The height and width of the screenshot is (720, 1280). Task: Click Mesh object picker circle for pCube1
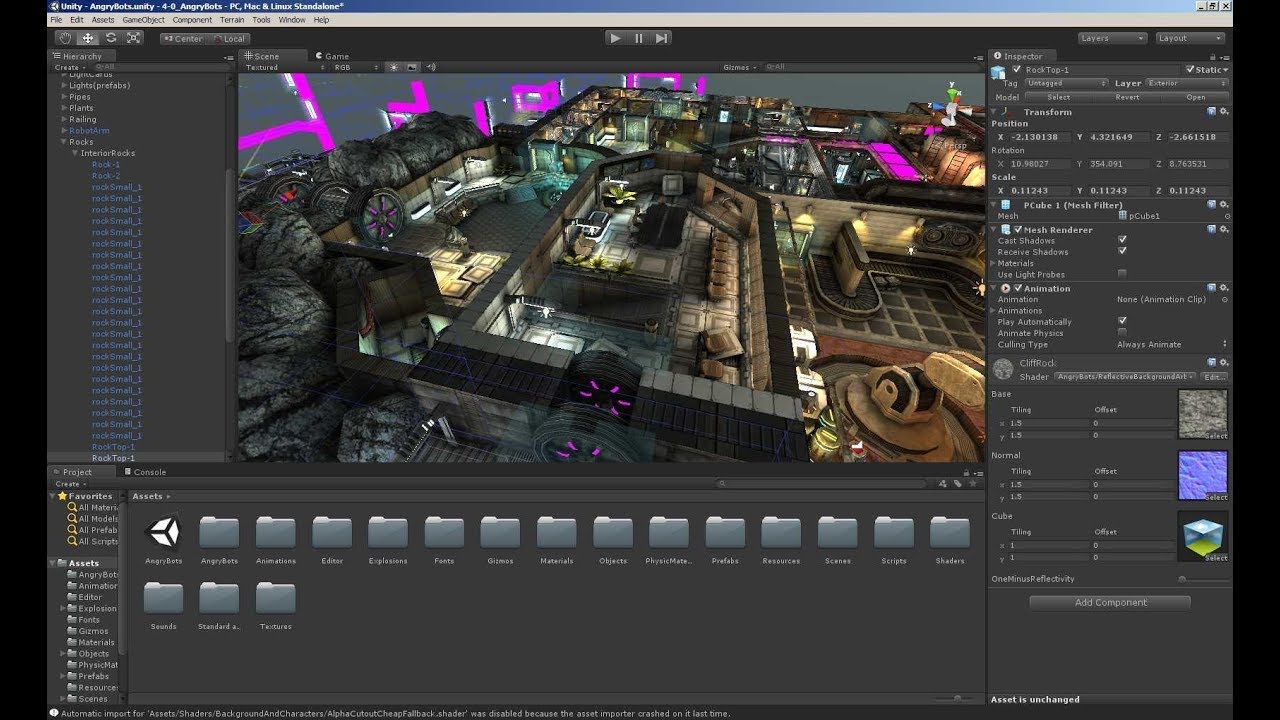(1226, 216)
